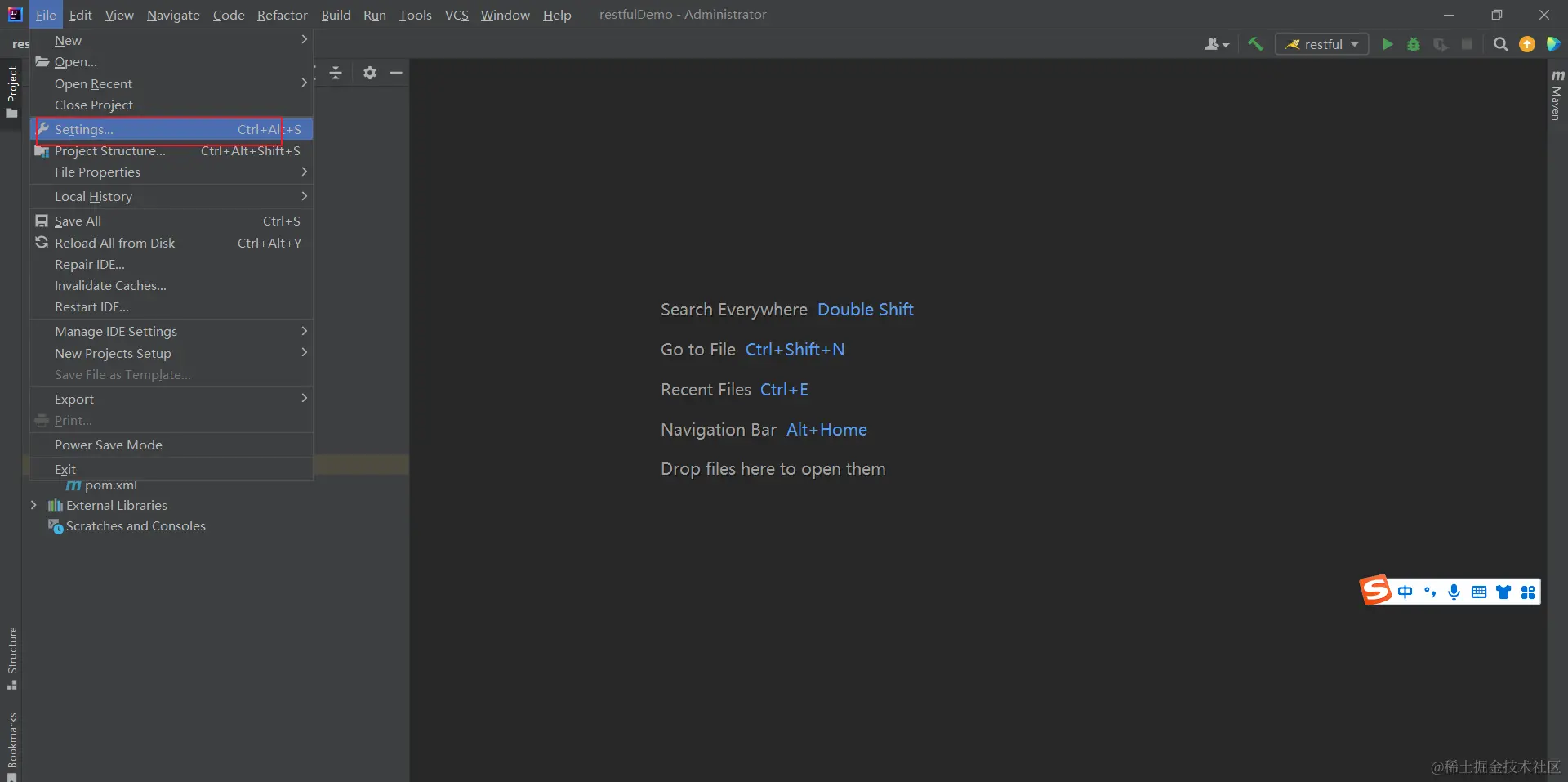Screen dimensions: 1568x782
Task: Click the Stop process icon
Action: [x=1467, y=44]
